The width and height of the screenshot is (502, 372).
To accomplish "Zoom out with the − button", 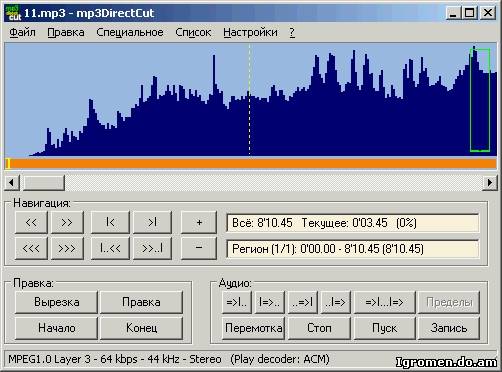I will pyautogui.click(x=199, y=248).
